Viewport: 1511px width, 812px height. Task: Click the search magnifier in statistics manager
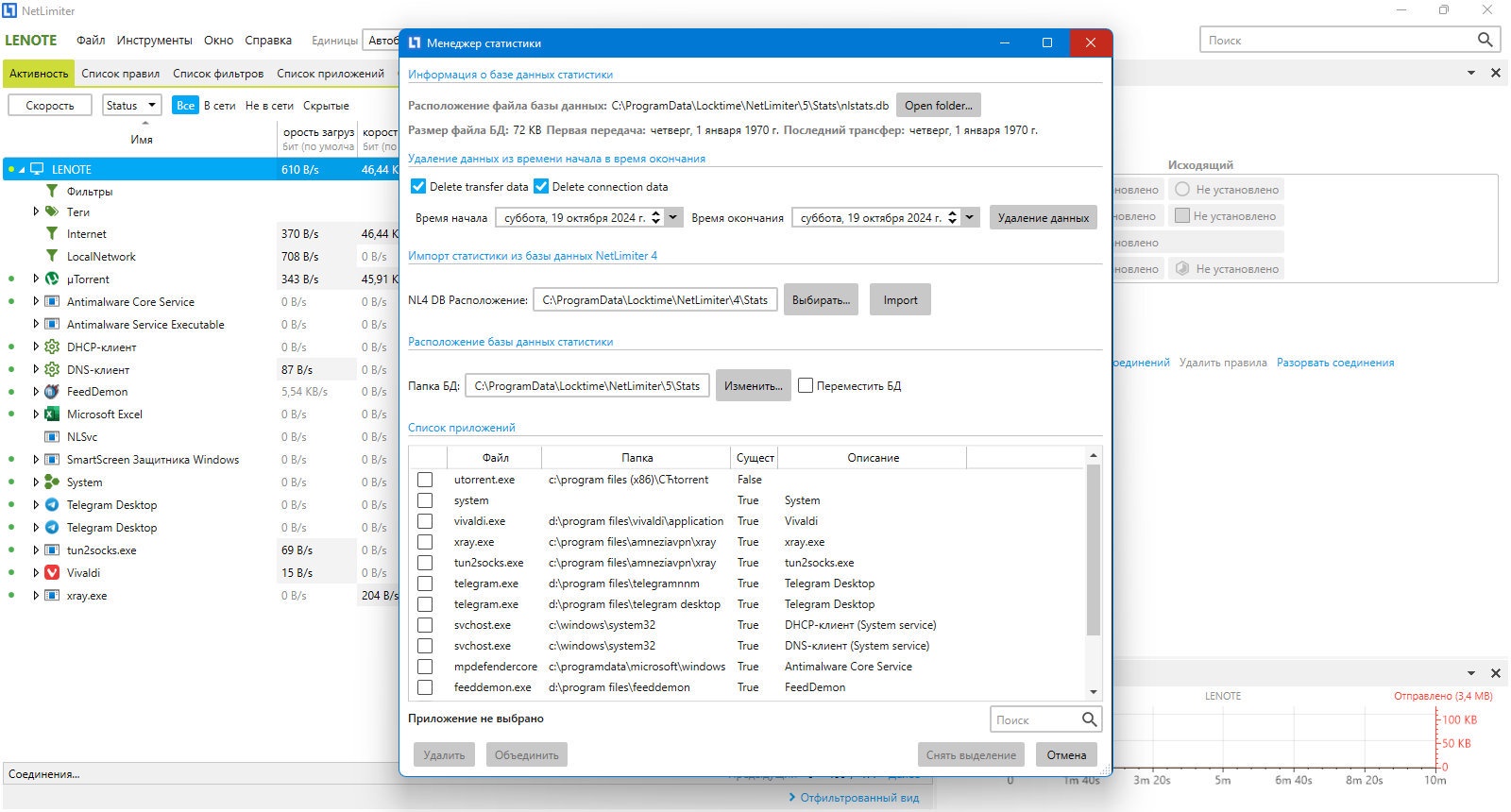coord(1089,719)
